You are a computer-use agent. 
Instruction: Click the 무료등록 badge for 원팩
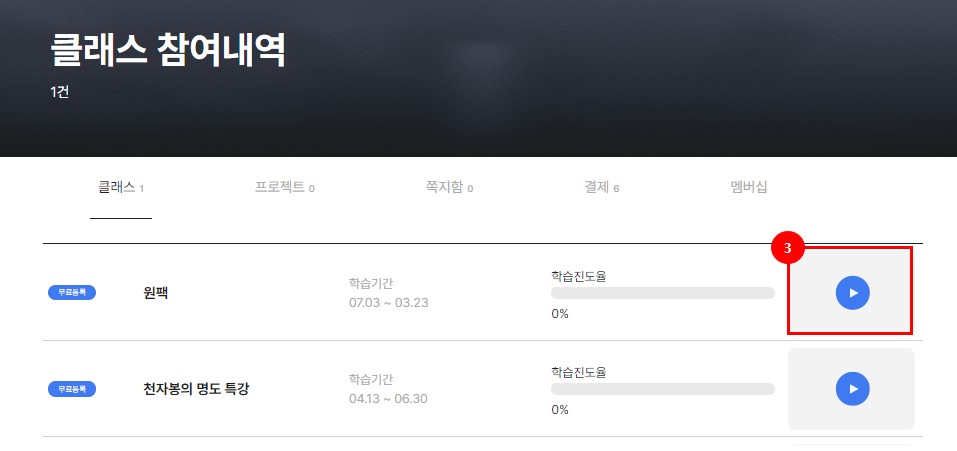tap(72, 292)
